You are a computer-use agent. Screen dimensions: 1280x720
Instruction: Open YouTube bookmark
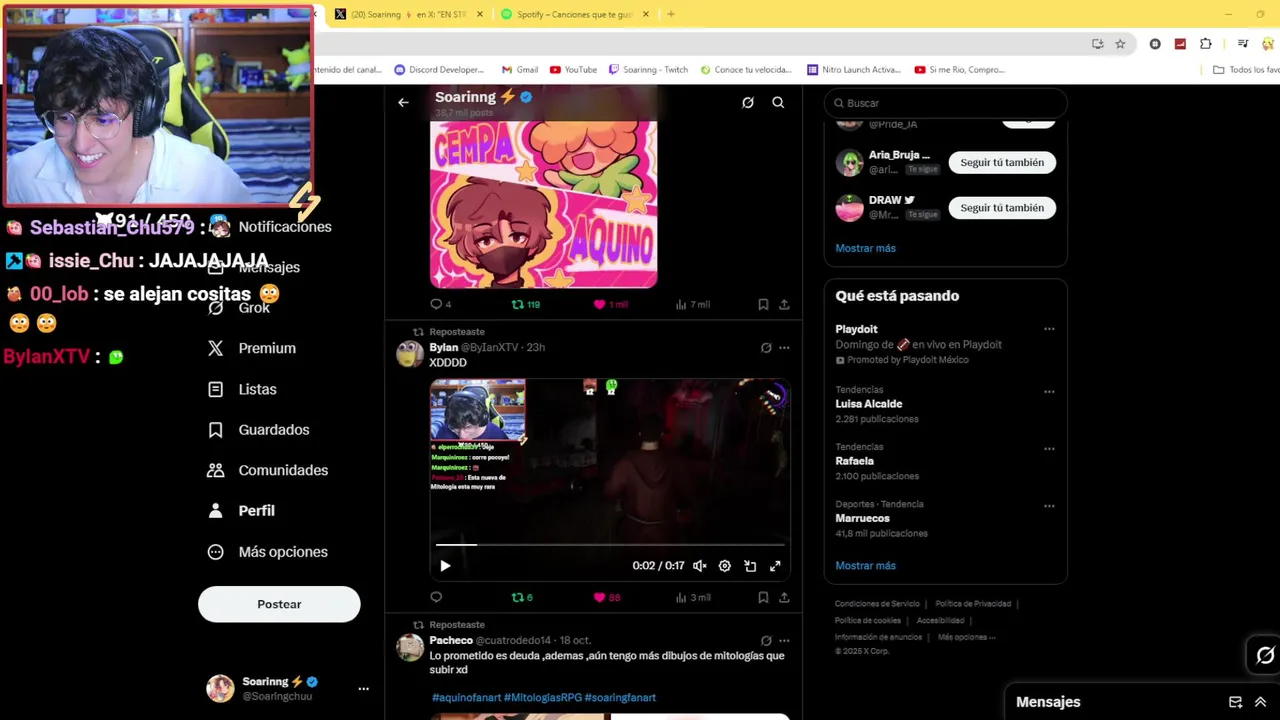click(573, 70)
